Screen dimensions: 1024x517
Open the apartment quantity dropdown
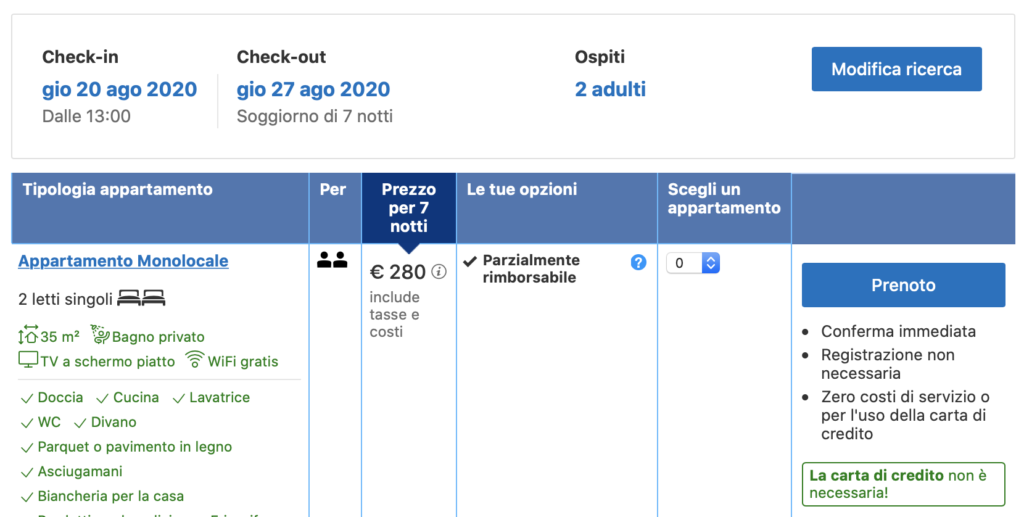[x=693, y=263]
